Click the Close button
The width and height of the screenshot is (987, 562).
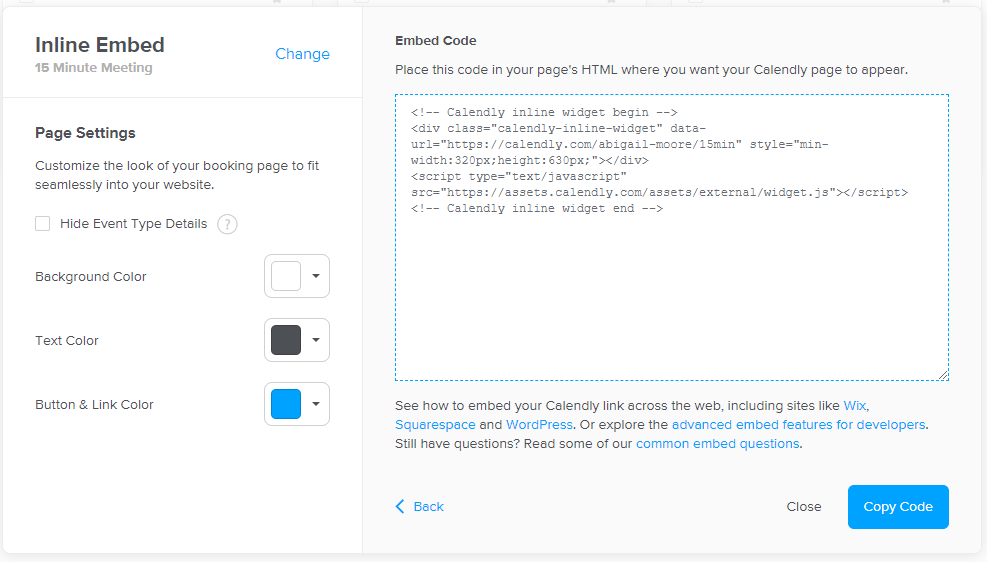coord(803,507)
